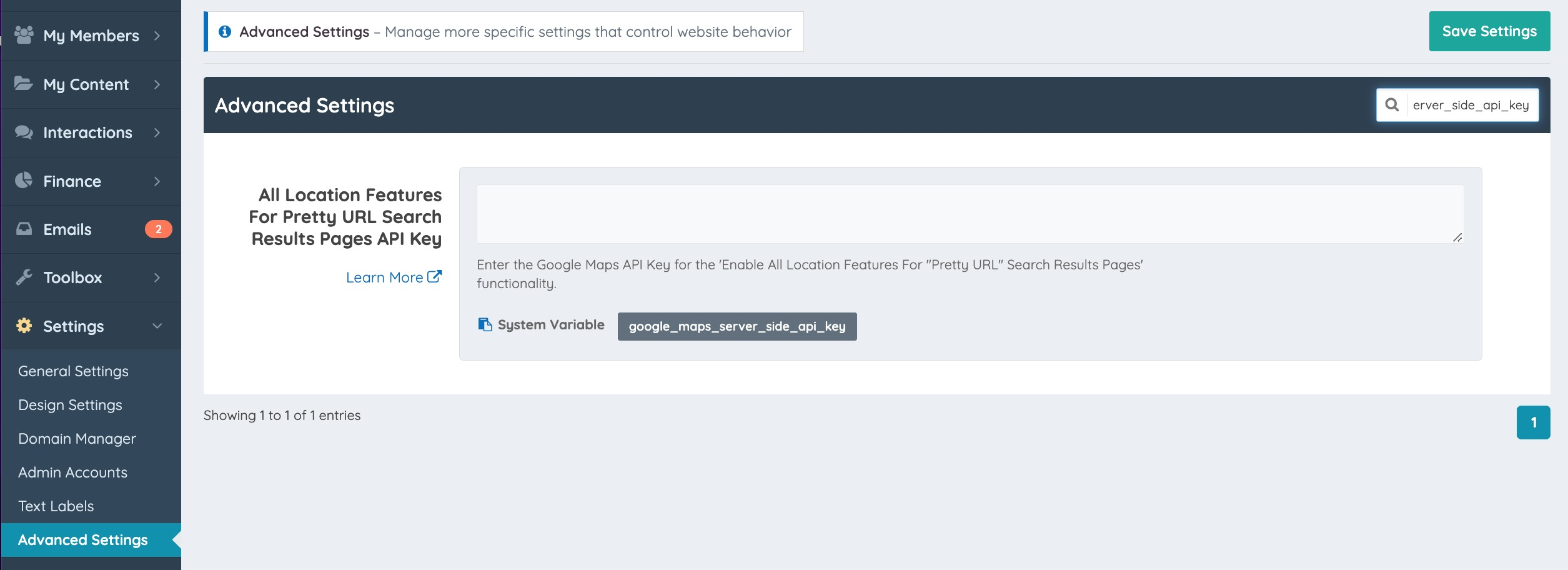The width and height of the screenshot is (1568, 570).
Task: Expand the Finance chevron
Action: 157,181
